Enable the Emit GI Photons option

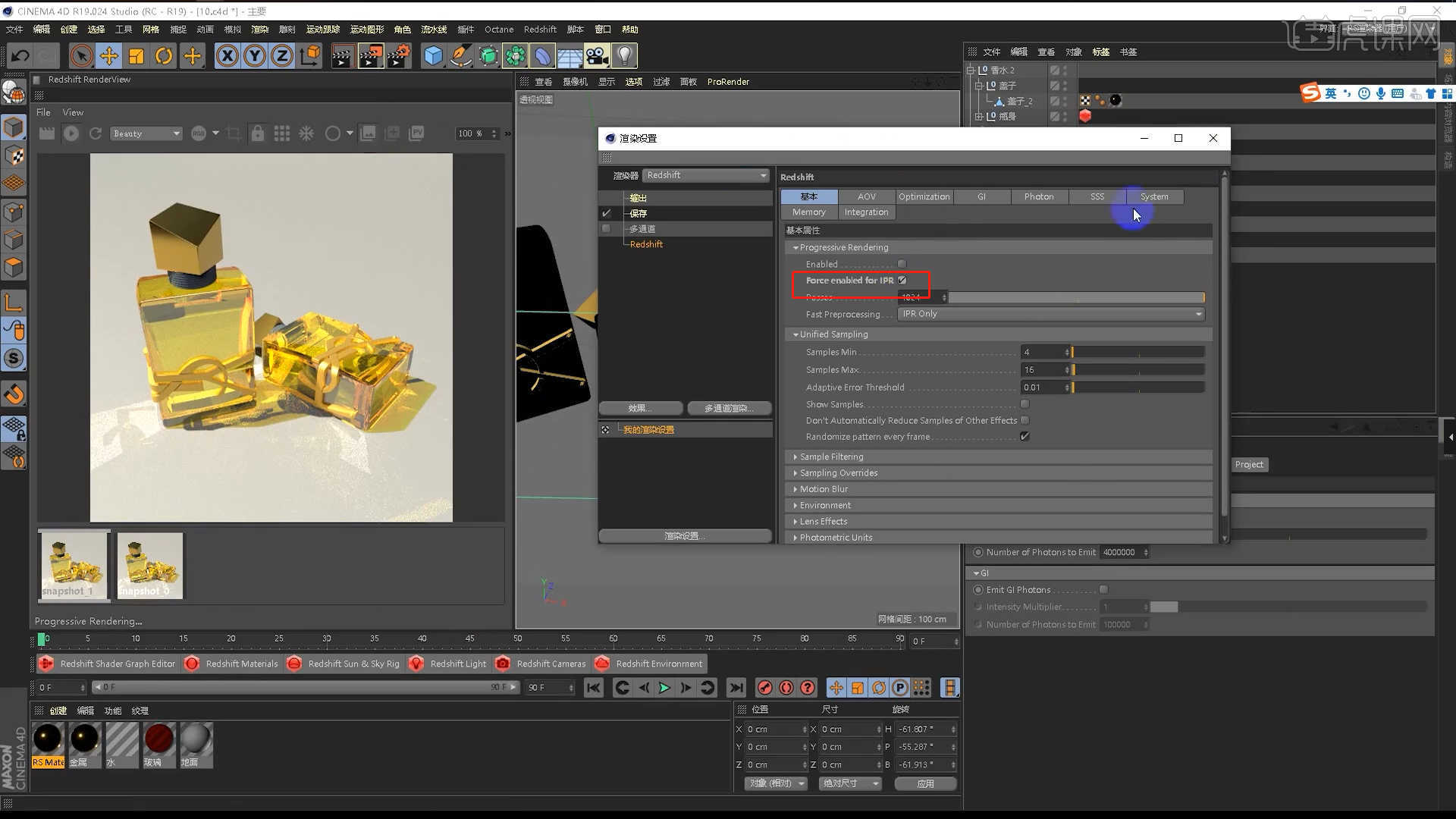tap(1104, 589)
